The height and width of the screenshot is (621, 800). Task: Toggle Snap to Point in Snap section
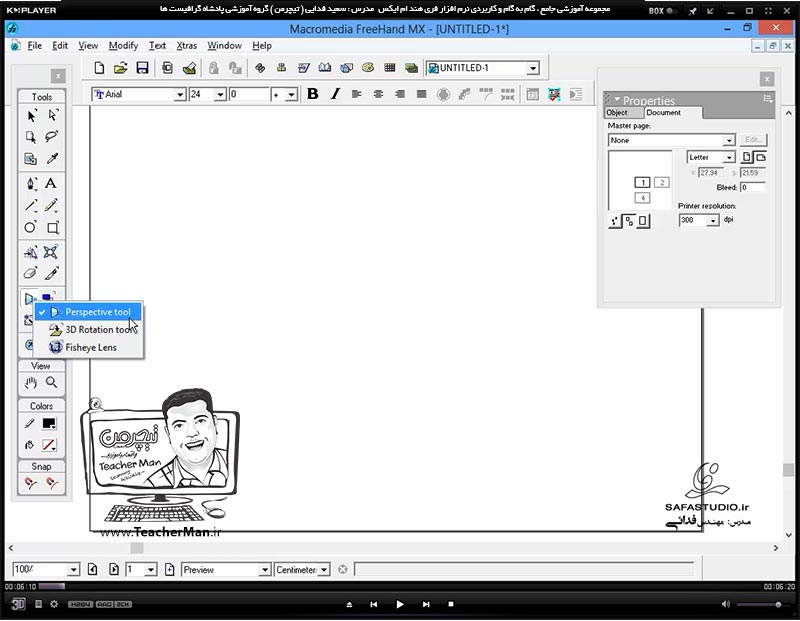(31, 483)
